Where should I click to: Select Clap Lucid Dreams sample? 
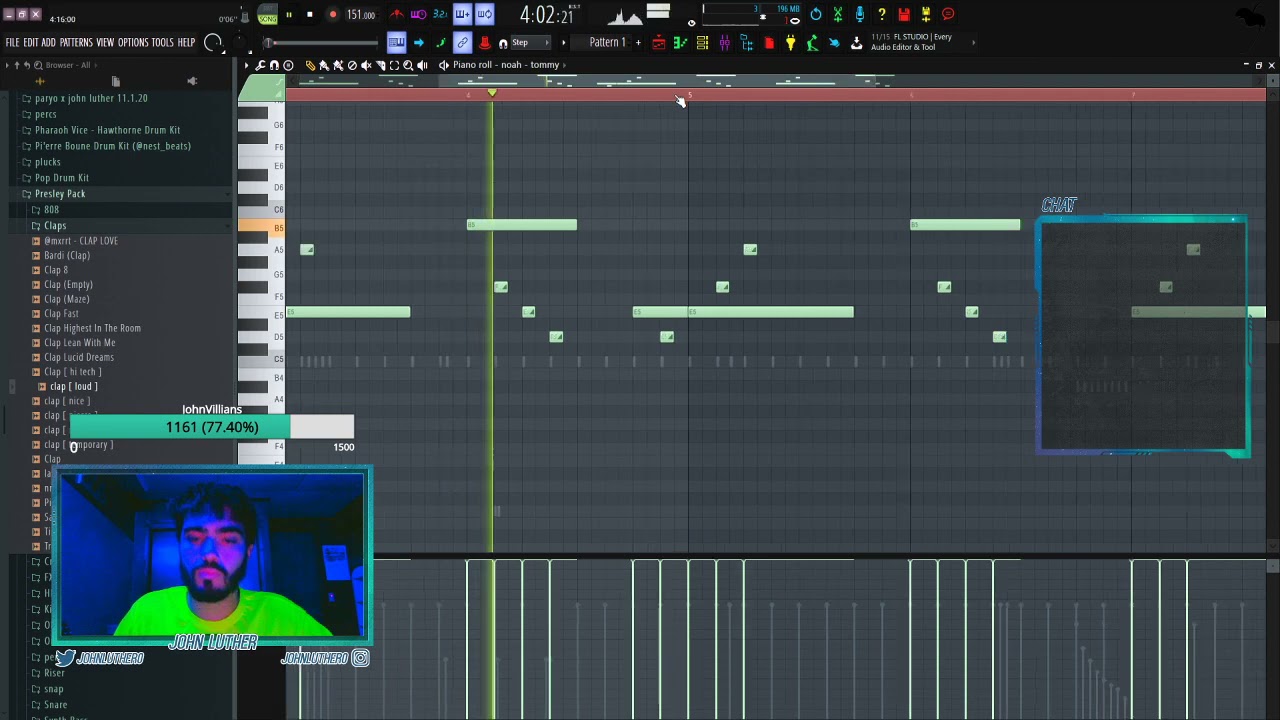coord(79,357)
